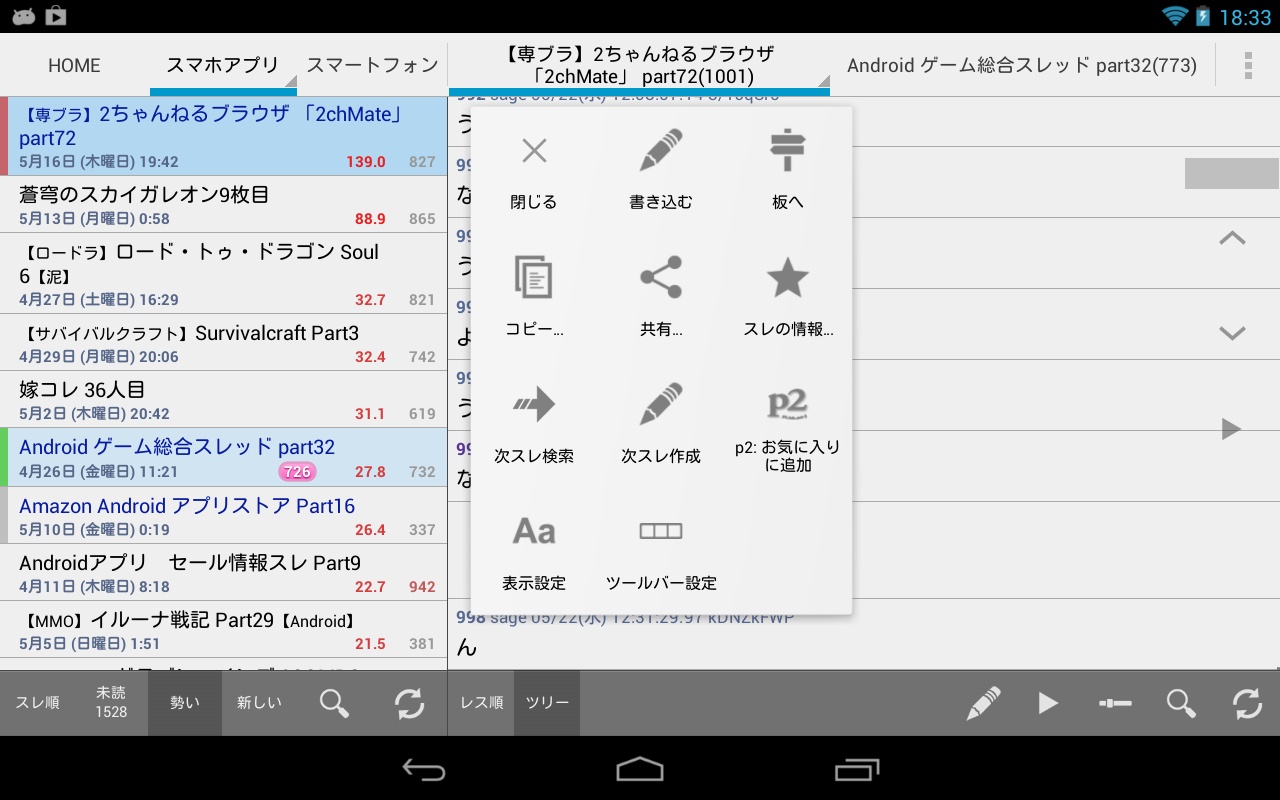Select the コピー... copy icon
This screenshot has width=1280, height=800.
pyautogui.click(x=534, y=277)
